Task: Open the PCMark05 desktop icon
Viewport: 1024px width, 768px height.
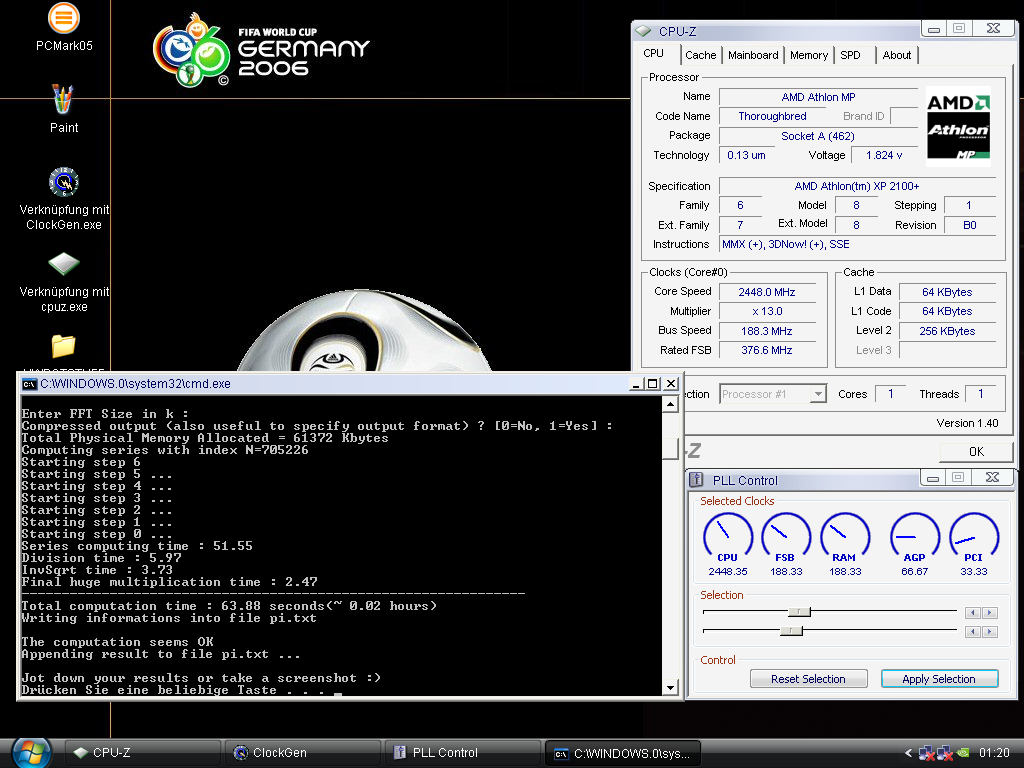Action: 63,27
